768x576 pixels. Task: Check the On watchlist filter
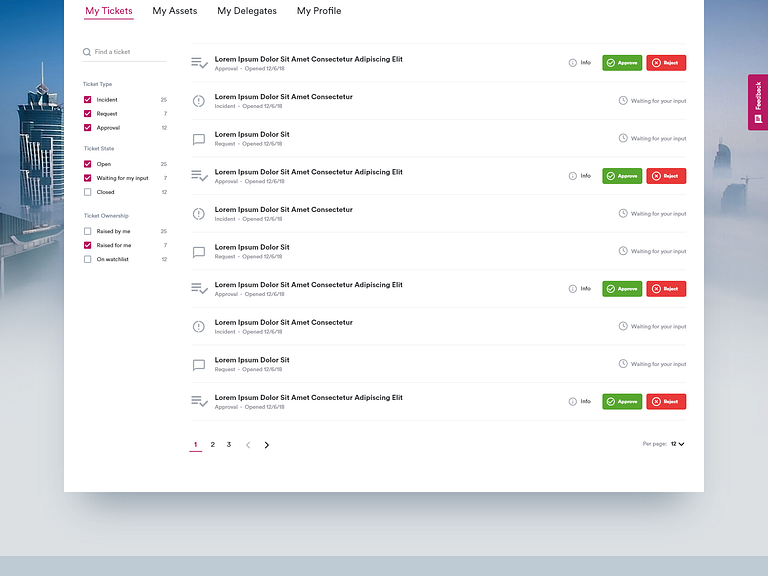point(88,259)
